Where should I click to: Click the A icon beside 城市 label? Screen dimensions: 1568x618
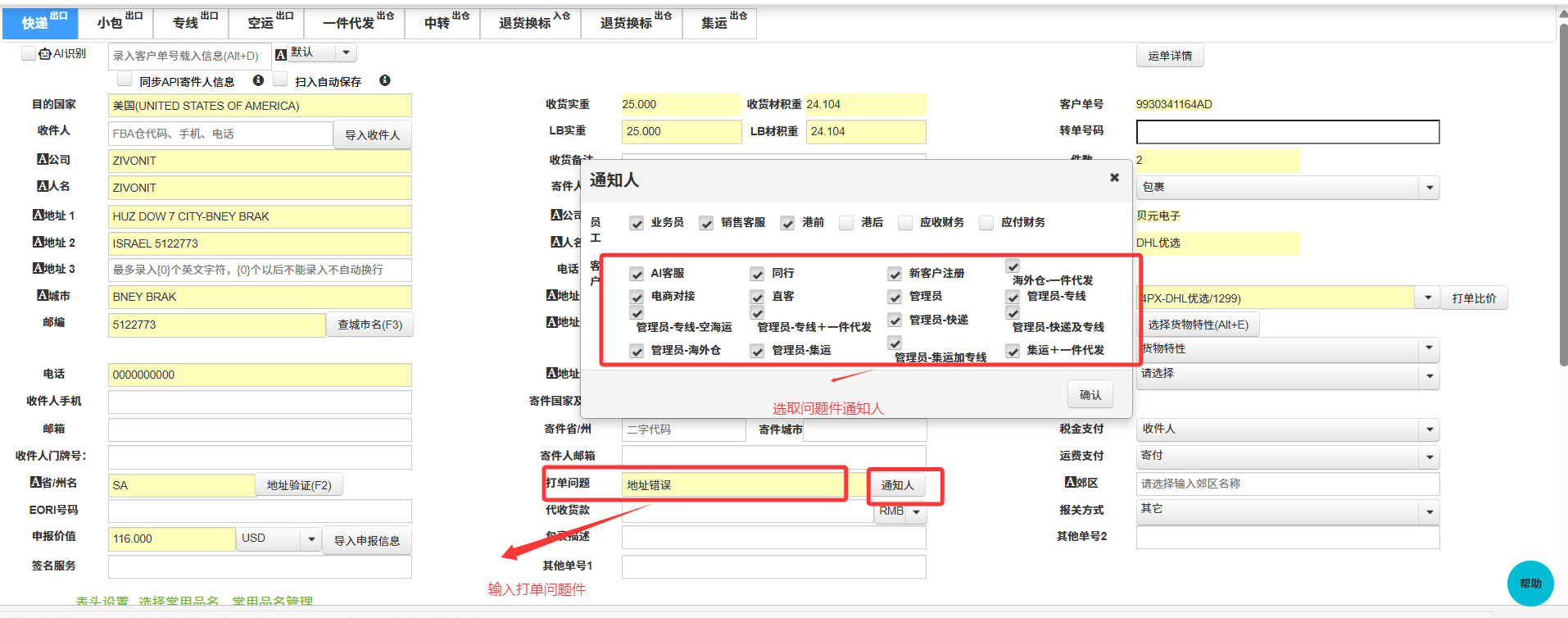43,295
